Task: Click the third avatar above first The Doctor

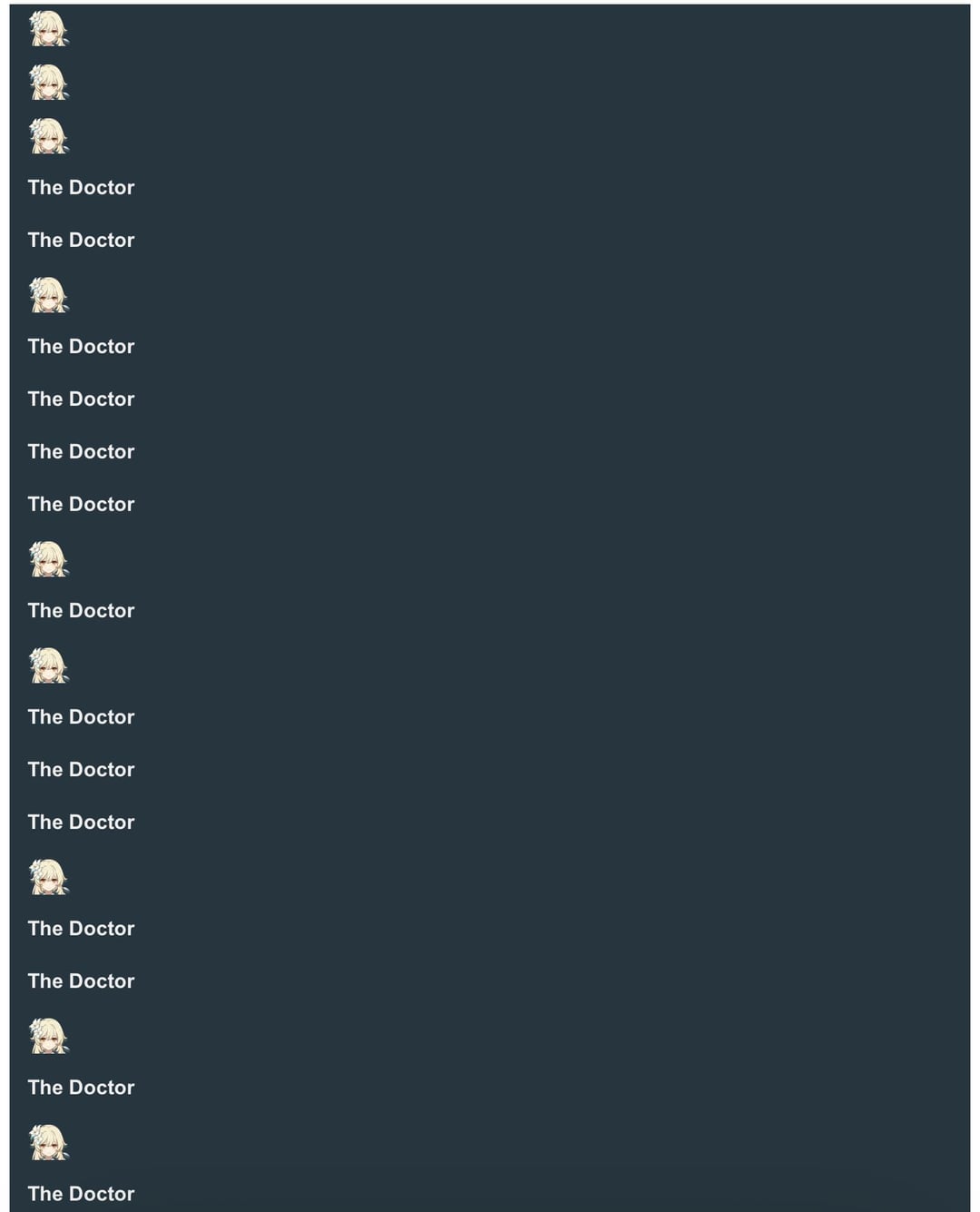Action: 49,136
